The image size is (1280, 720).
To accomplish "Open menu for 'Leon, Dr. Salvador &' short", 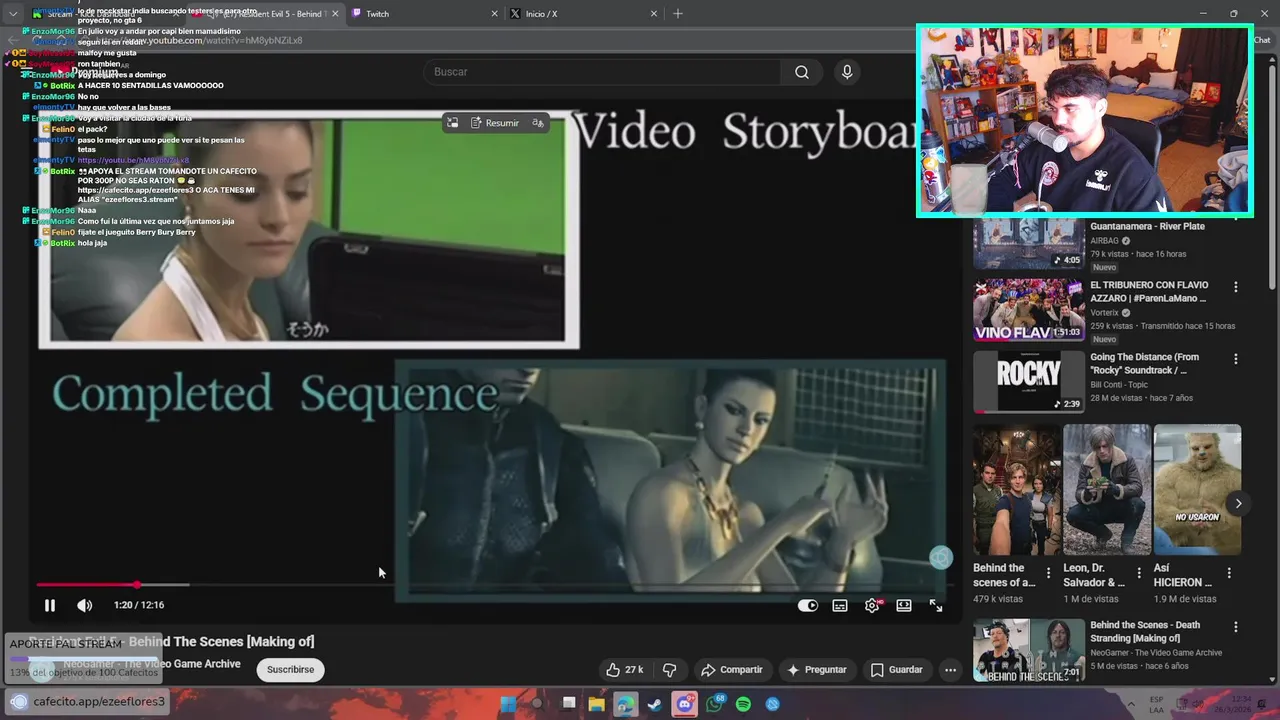I will tap(1139, 573).
